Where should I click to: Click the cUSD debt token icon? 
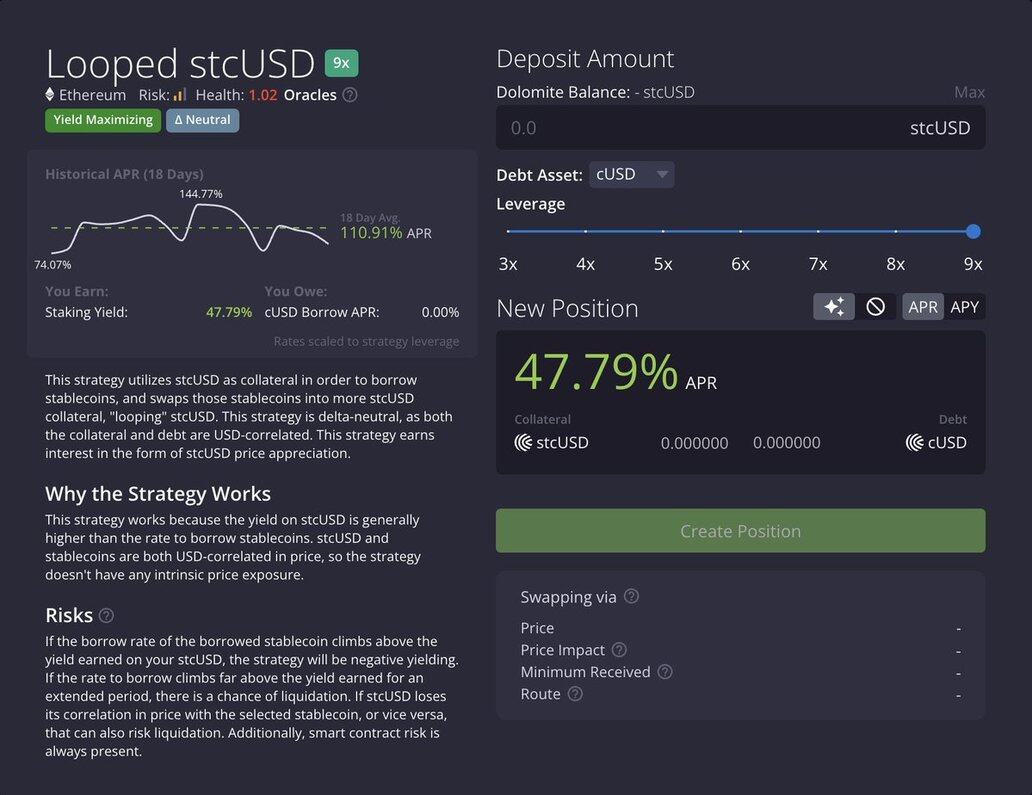914,442
